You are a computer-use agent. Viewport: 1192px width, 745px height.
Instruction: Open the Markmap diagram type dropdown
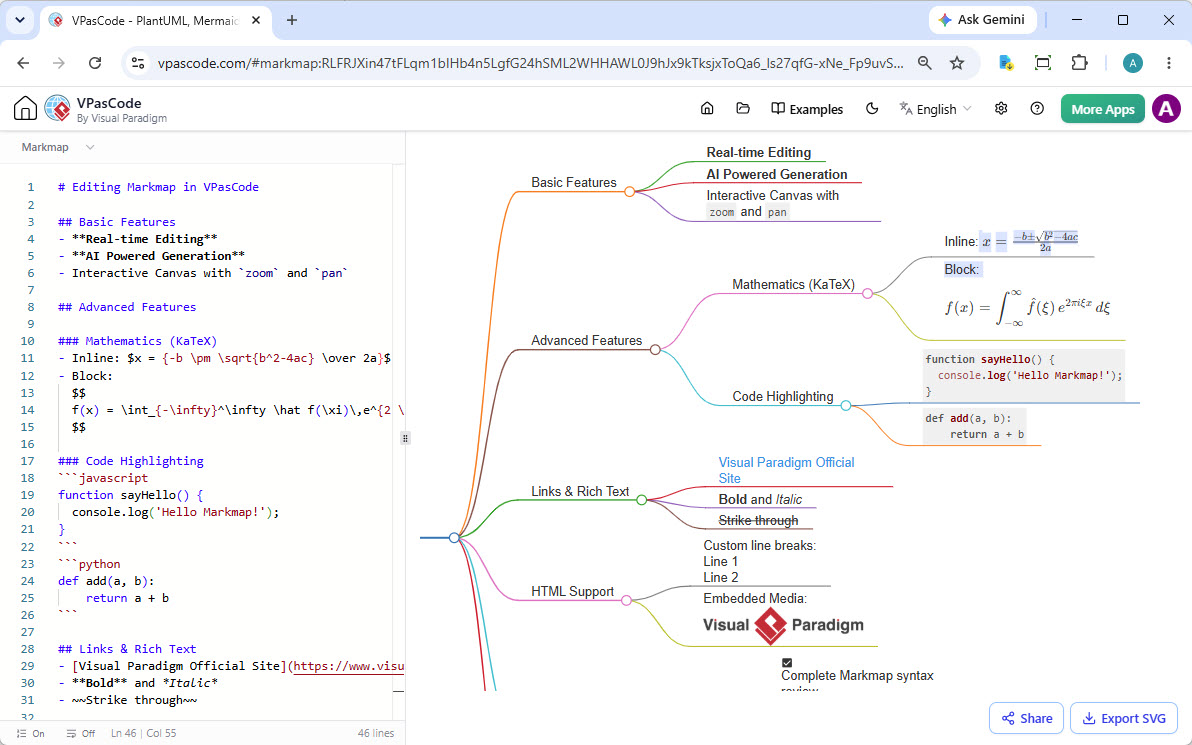[x=58, y=147]
